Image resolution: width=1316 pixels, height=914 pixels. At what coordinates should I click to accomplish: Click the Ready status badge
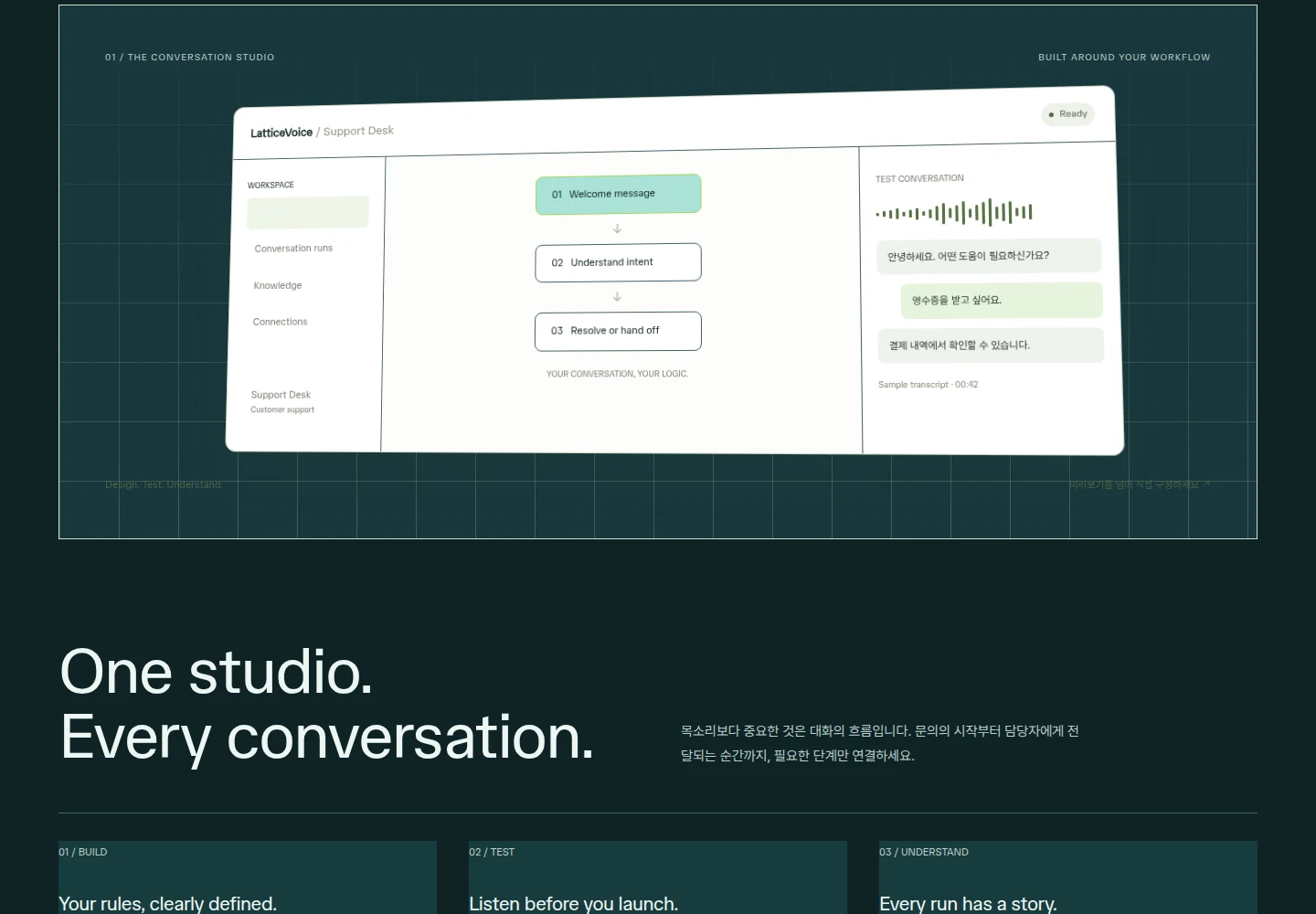pyautogui.click(x=1067, y=114)
